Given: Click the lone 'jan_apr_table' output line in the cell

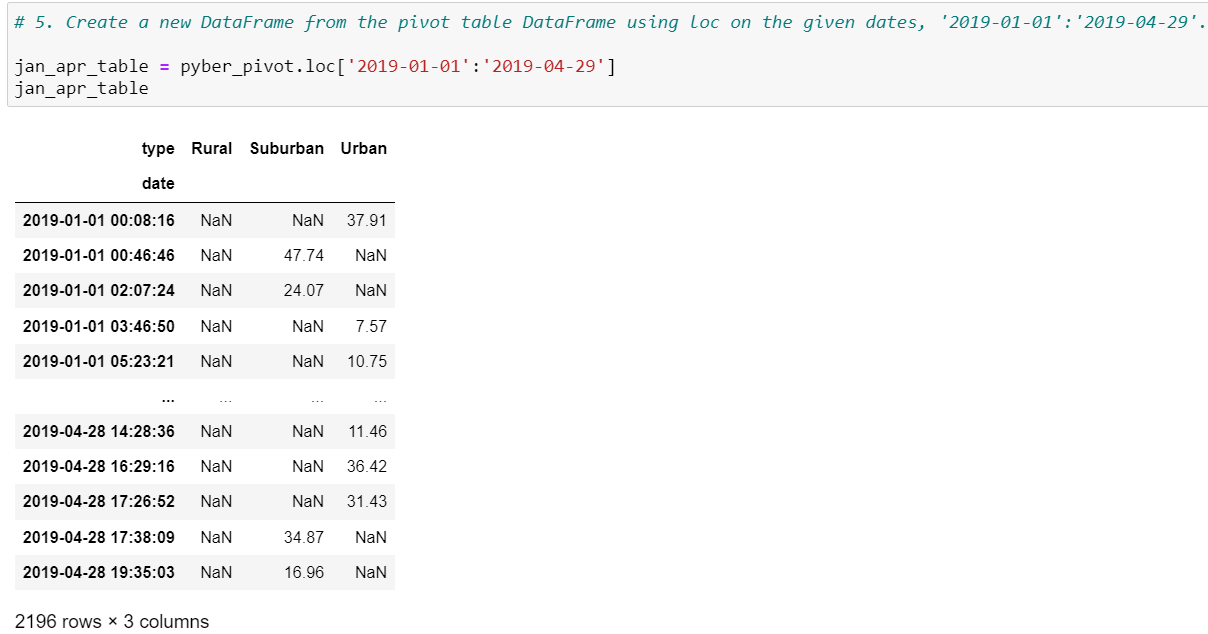Looking at the screenshot, I should (81, 88).
